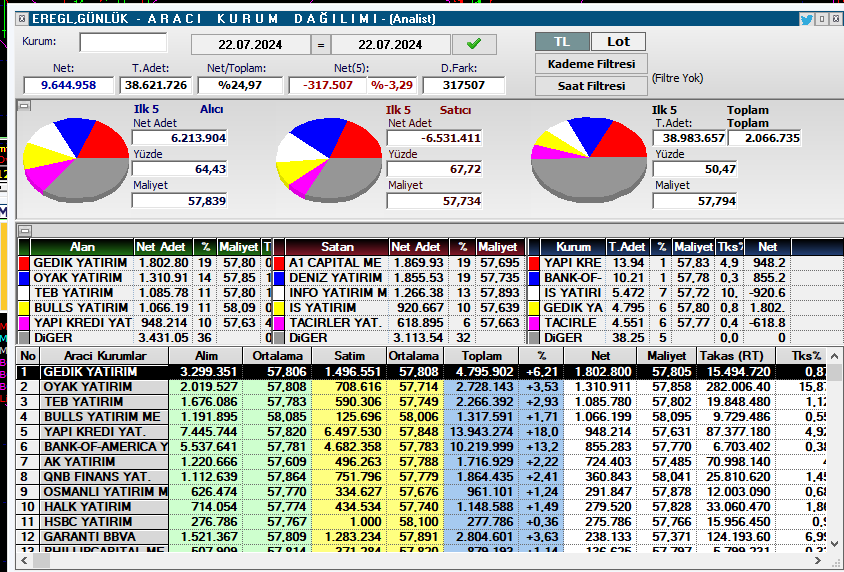The width and height of the screenshot is (844, 572).
Task: Sort by Satan column header
Action: click(x=337, y=247)
